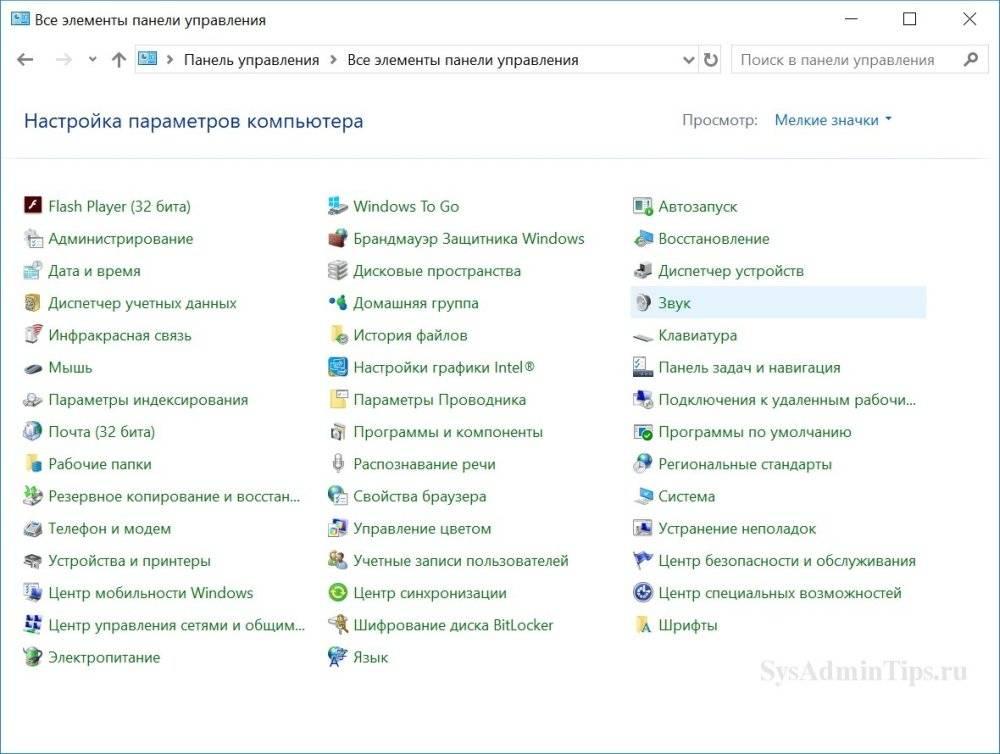Click the Панель управления breadcrumb
Viewport: 1000px width, 754px height.
coord(251,60)
